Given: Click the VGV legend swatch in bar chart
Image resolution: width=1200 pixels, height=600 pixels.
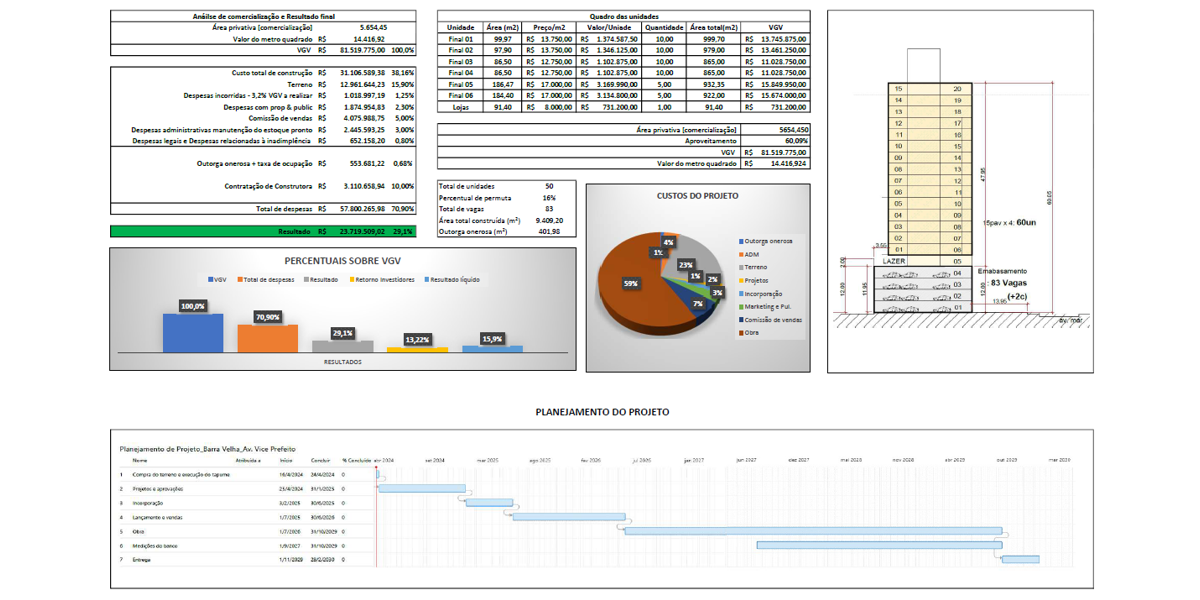Looking at the screenshot, I should tap(211, 280).
